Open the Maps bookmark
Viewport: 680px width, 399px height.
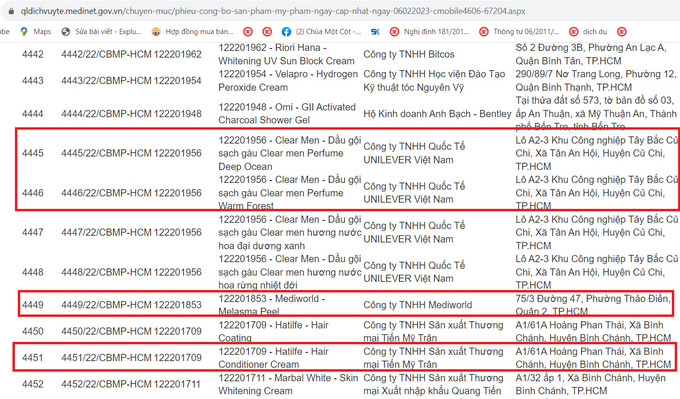pos(36,32)
